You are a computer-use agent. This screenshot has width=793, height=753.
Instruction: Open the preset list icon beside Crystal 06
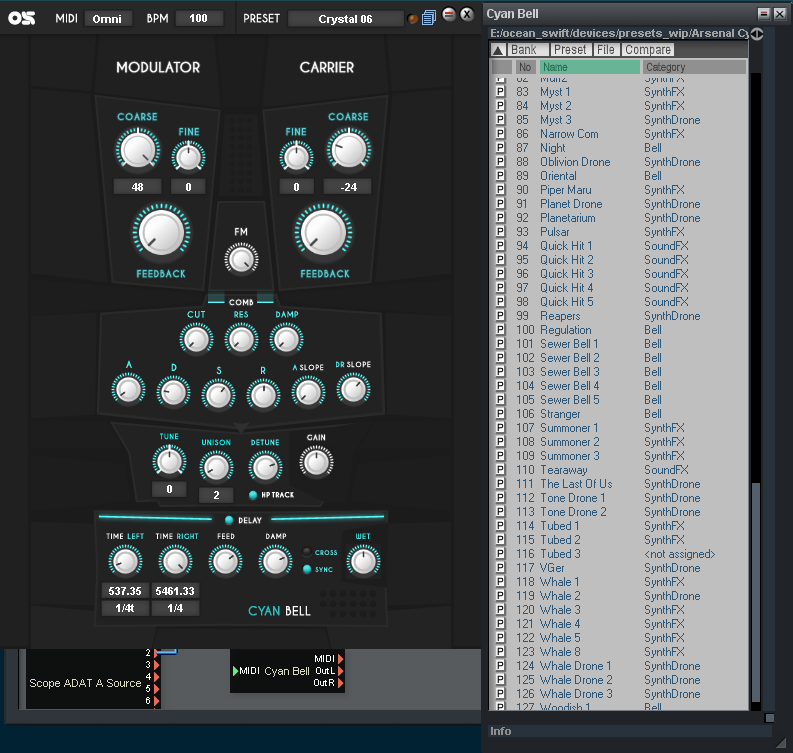pyautogui.click(x=429, y=18)
